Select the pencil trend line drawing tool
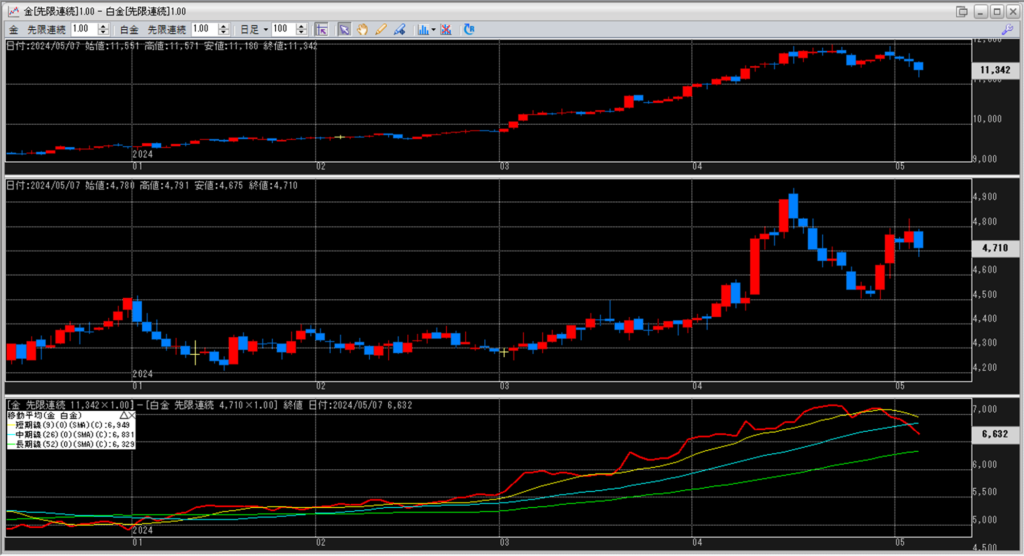This screenshot has width=1024, height=556. [380, 30]
